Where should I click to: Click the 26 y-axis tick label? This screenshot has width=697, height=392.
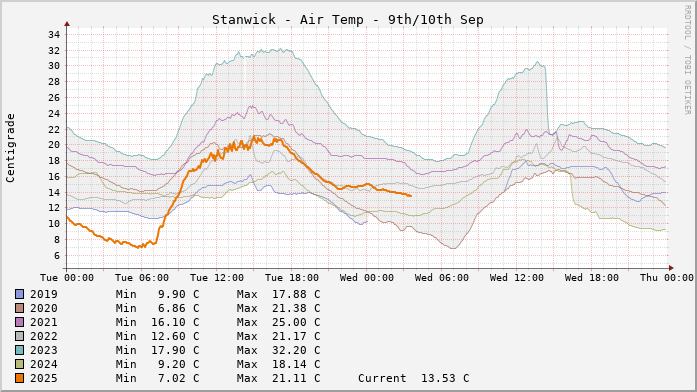coord(54,98)
